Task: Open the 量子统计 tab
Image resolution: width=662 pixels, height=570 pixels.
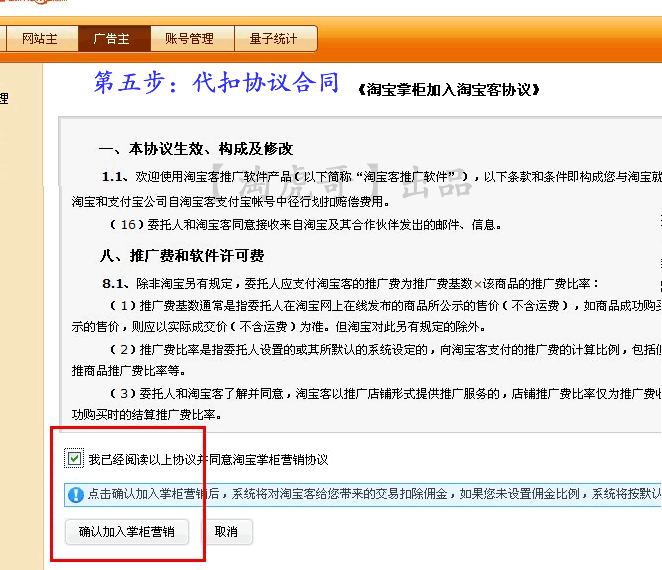Action: pyautogui.click(x=275, y=38)
